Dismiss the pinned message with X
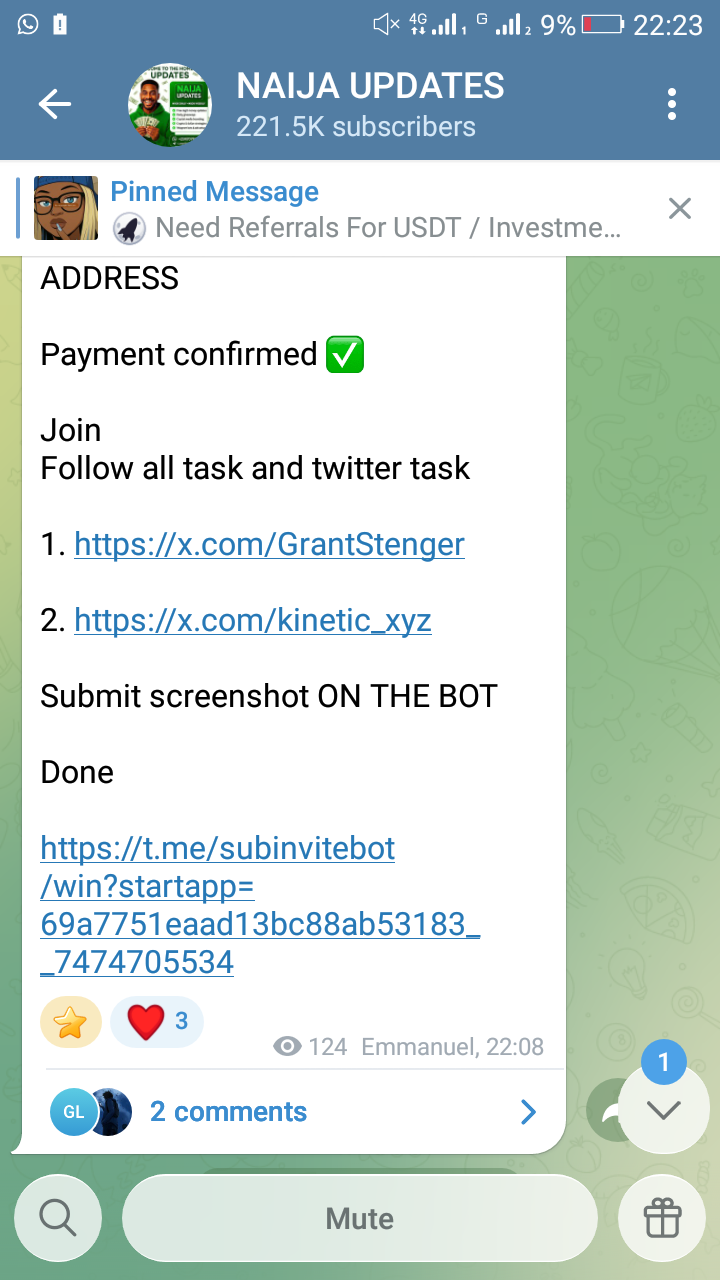Image resolution: width=720 pixels, height=1280 pixels. (680, 208)
